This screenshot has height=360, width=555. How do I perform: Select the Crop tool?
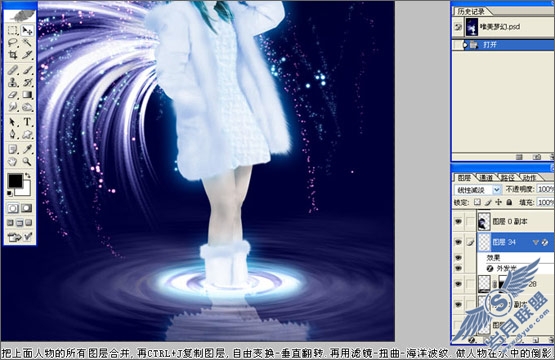click(x=13, y=55)
